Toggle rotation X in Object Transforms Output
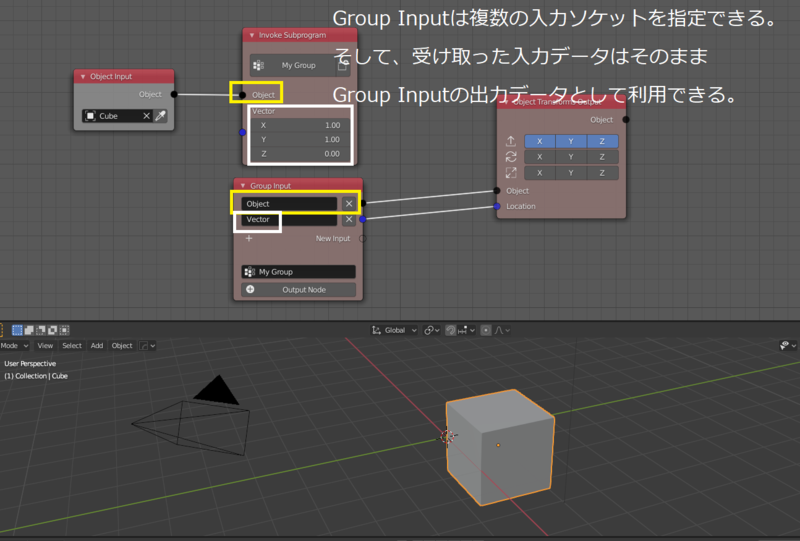 coord(540,157)
